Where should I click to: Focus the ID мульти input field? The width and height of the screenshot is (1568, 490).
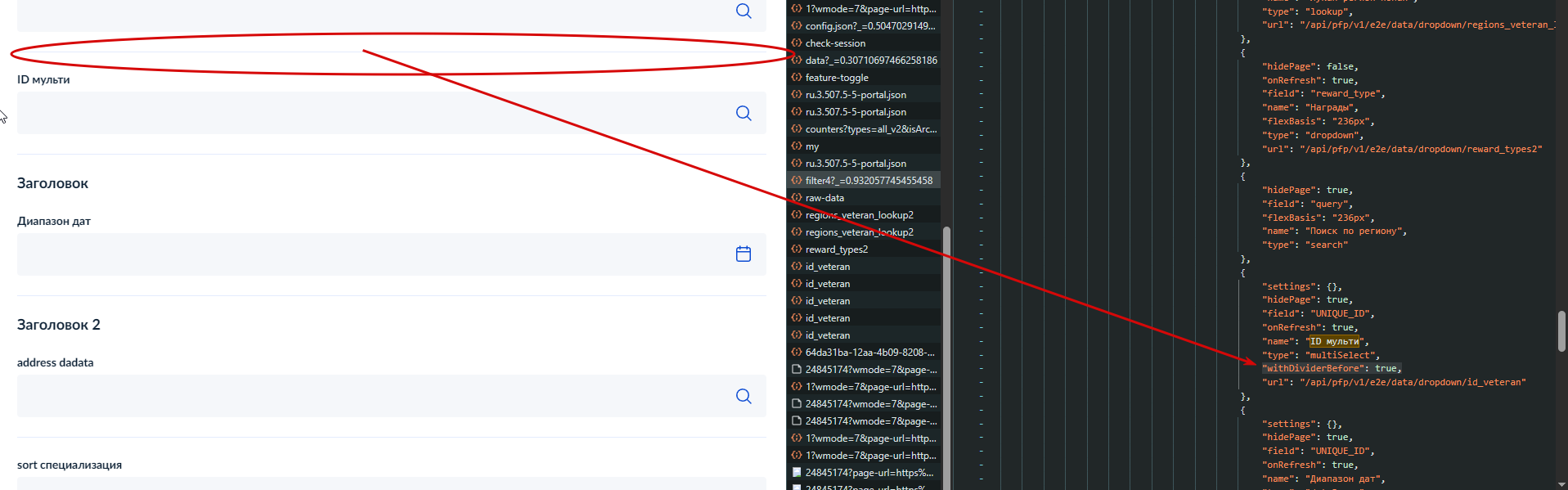pyautogui.click(x=391, y=113)
